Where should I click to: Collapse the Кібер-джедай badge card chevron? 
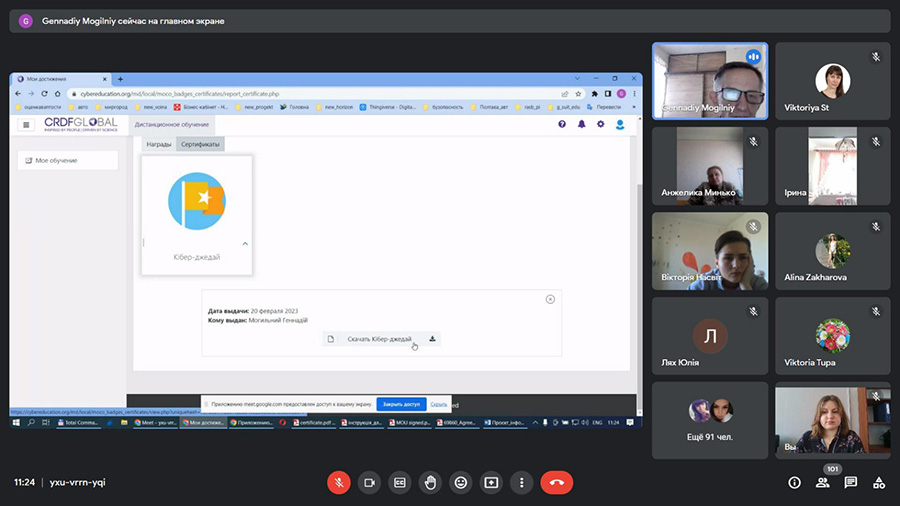coord(245,244)
